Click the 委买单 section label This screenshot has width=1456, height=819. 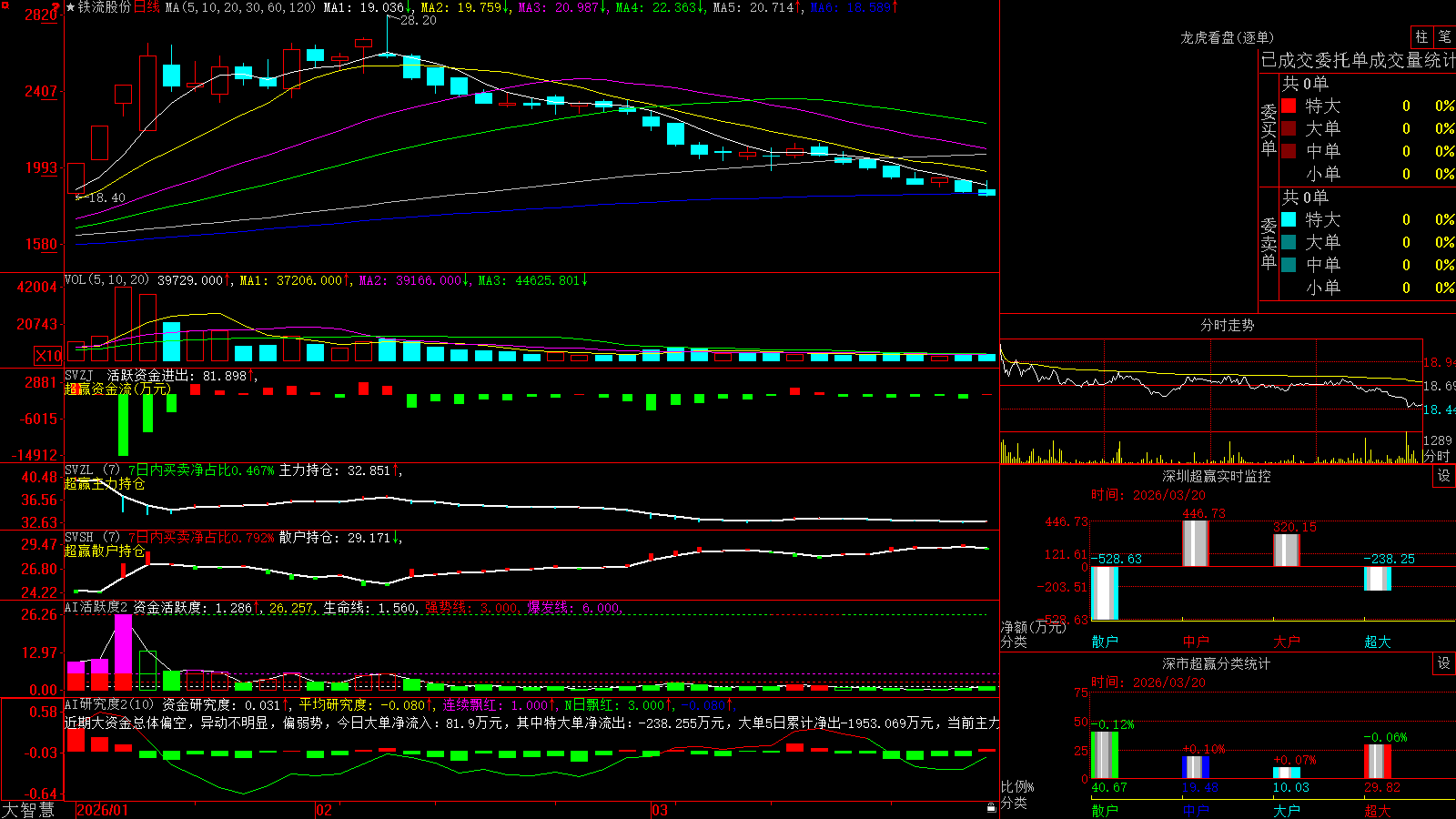coord(1269,129)
